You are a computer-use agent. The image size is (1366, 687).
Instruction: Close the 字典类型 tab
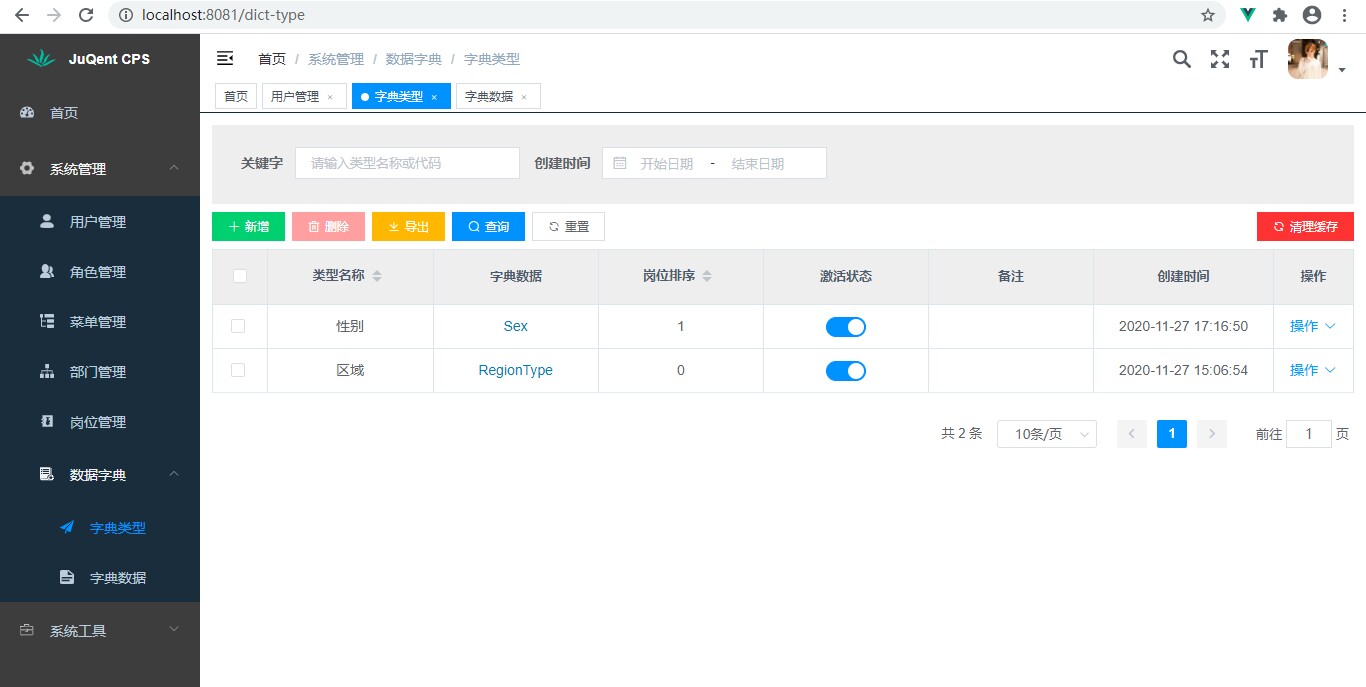434,97
